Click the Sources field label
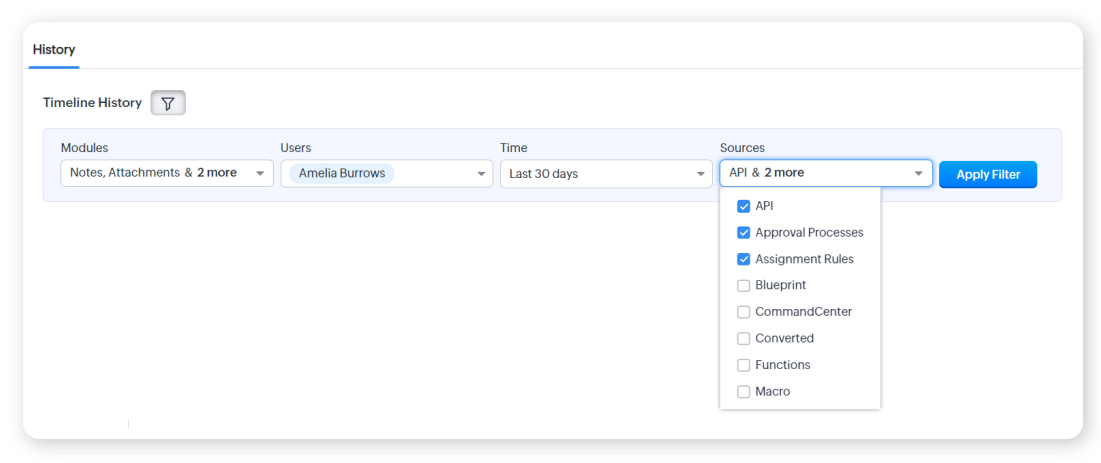 [742, 148]
